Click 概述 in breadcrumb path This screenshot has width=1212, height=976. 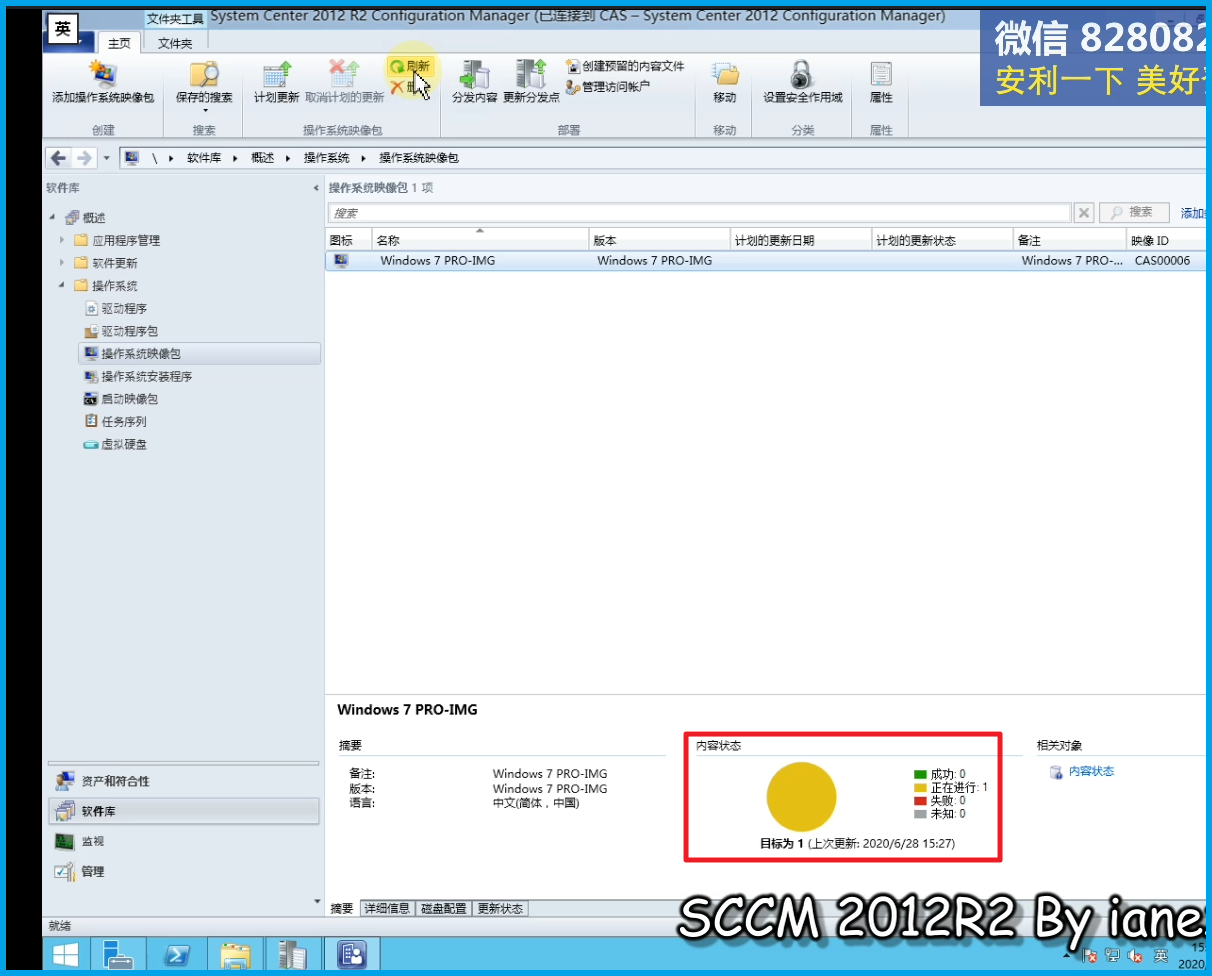263,158
